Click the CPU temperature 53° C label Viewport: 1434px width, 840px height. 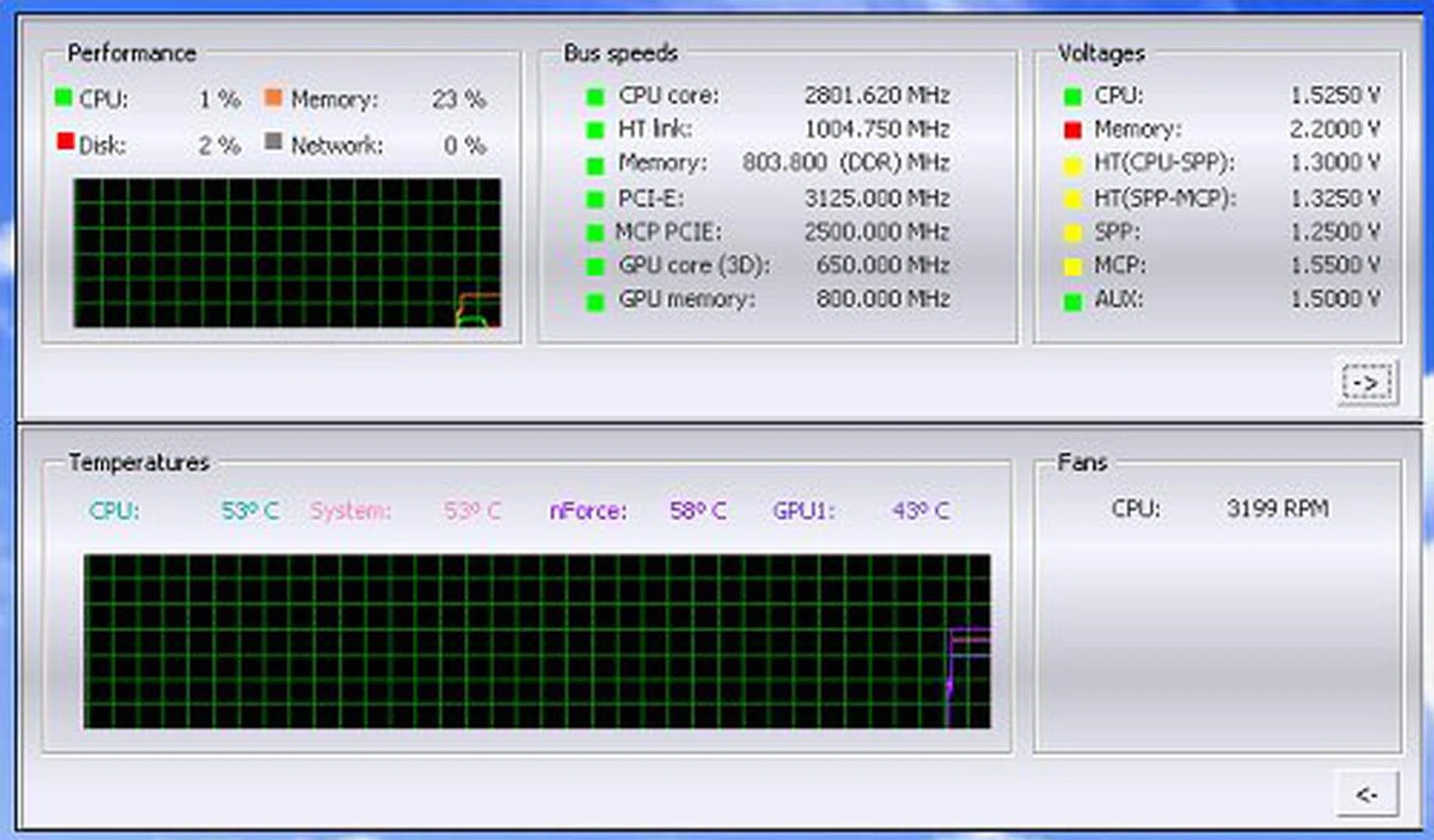tap(250, 511)
